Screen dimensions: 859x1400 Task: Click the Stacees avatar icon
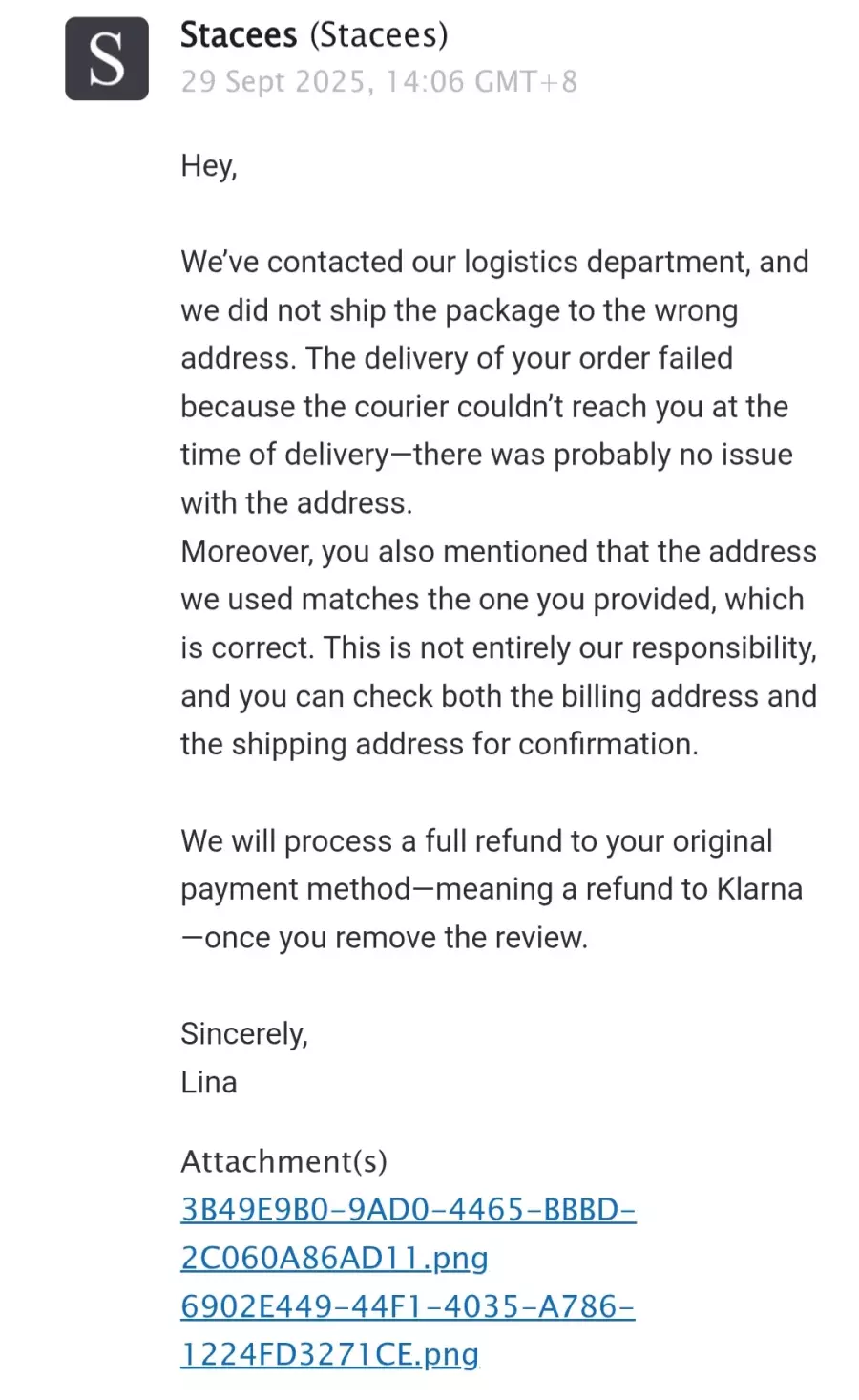coord(106,58)
